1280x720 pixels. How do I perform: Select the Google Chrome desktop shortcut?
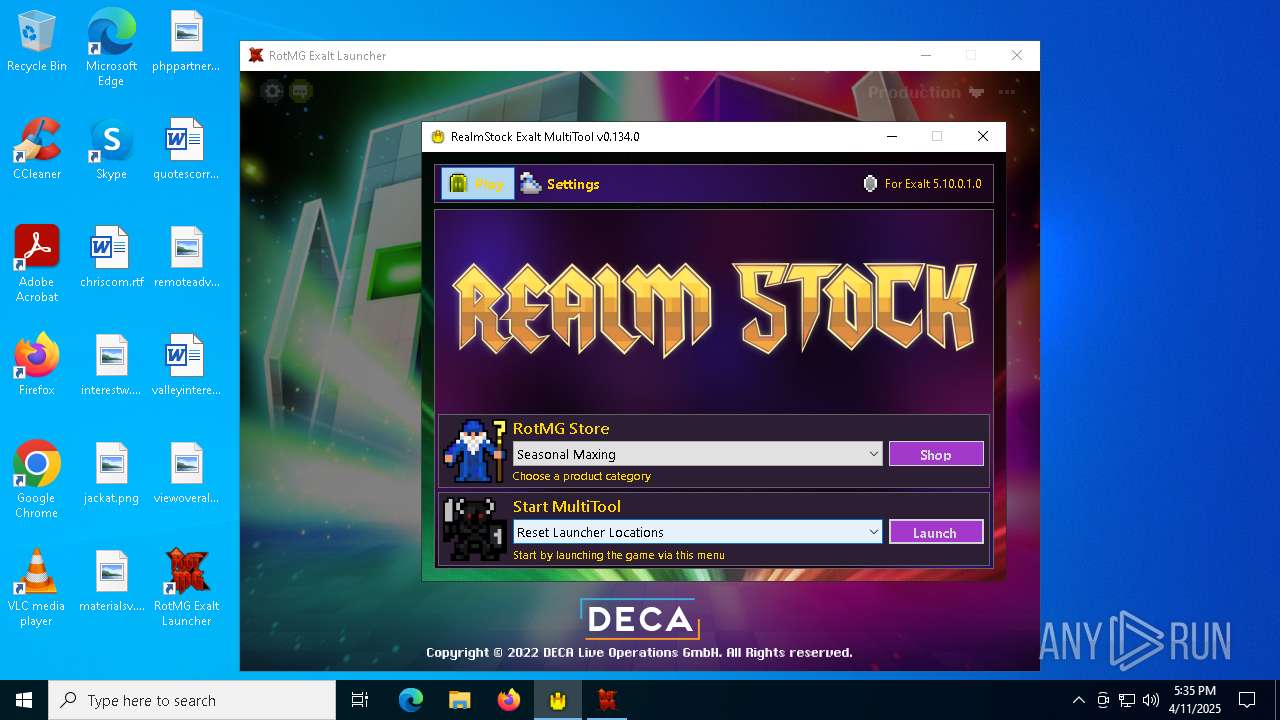tap(37, 480)
